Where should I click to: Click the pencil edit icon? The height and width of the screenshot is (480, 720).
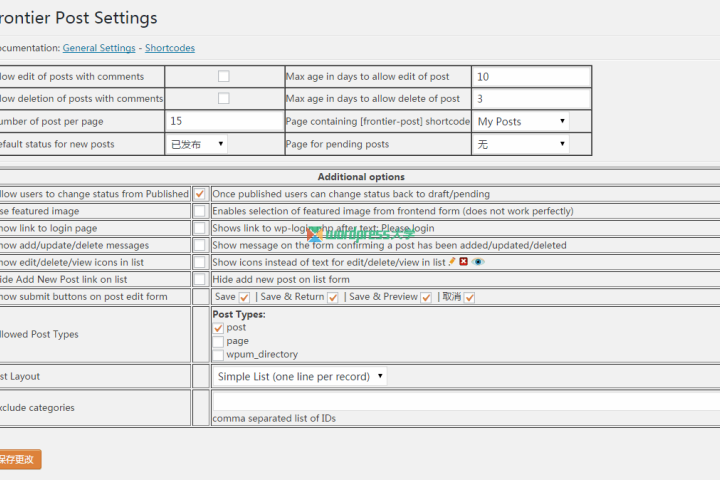[x=452, y=262]
